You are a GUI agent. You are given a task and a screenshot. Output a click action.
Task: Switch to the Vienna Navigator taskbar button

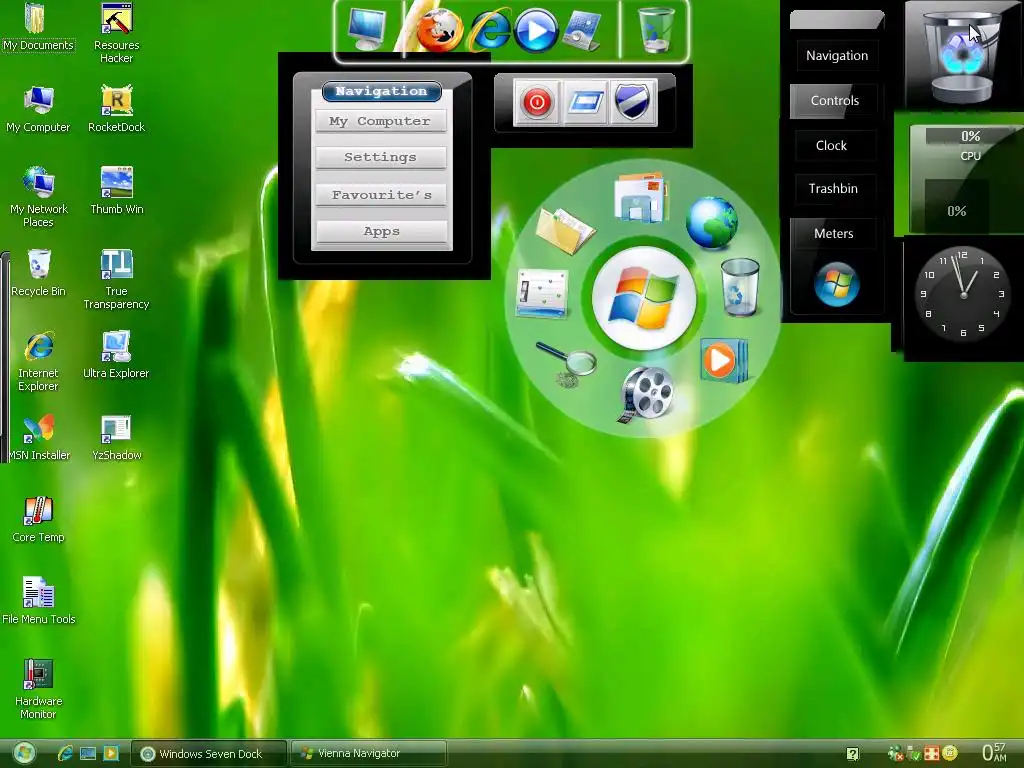tap(369, 754)
